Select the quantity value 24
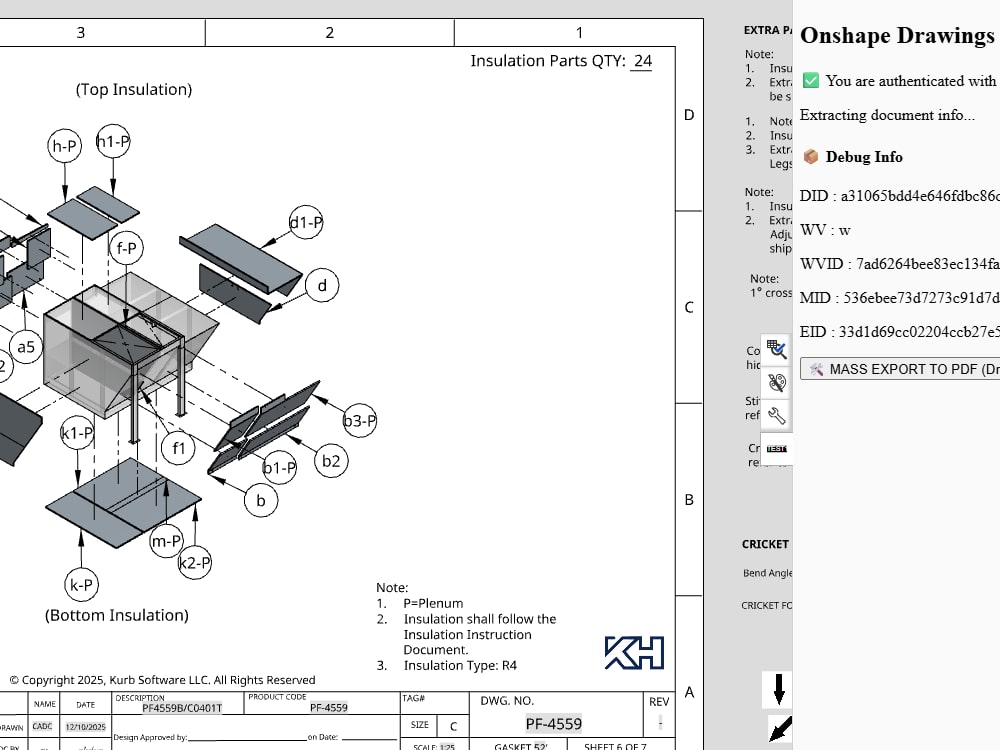 tap(643, 61)
